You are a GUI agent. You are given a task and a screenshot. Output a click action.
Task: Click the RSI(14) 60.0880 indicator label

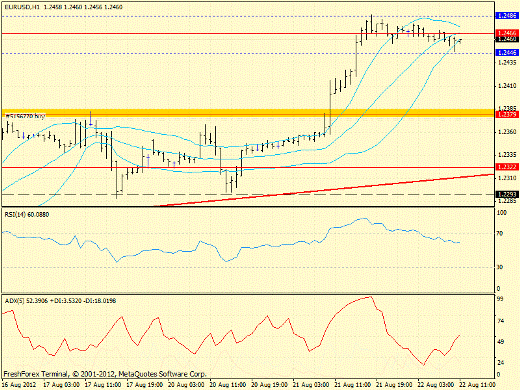27,214
